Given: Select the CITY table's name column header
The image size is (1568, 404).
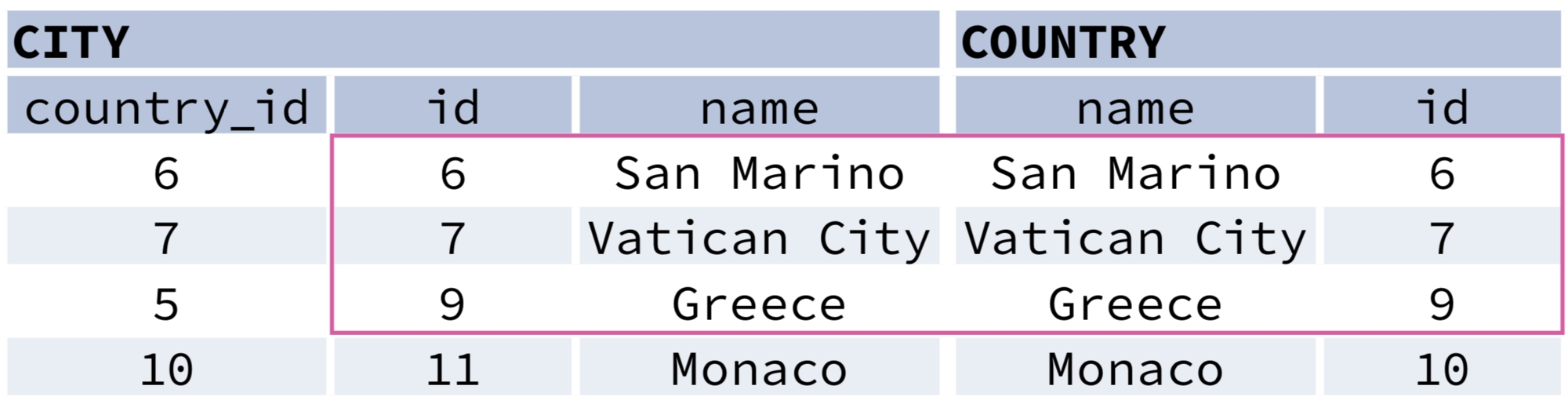Looking at the screenshot, I should pyautogui.click(x=759, y=107).
